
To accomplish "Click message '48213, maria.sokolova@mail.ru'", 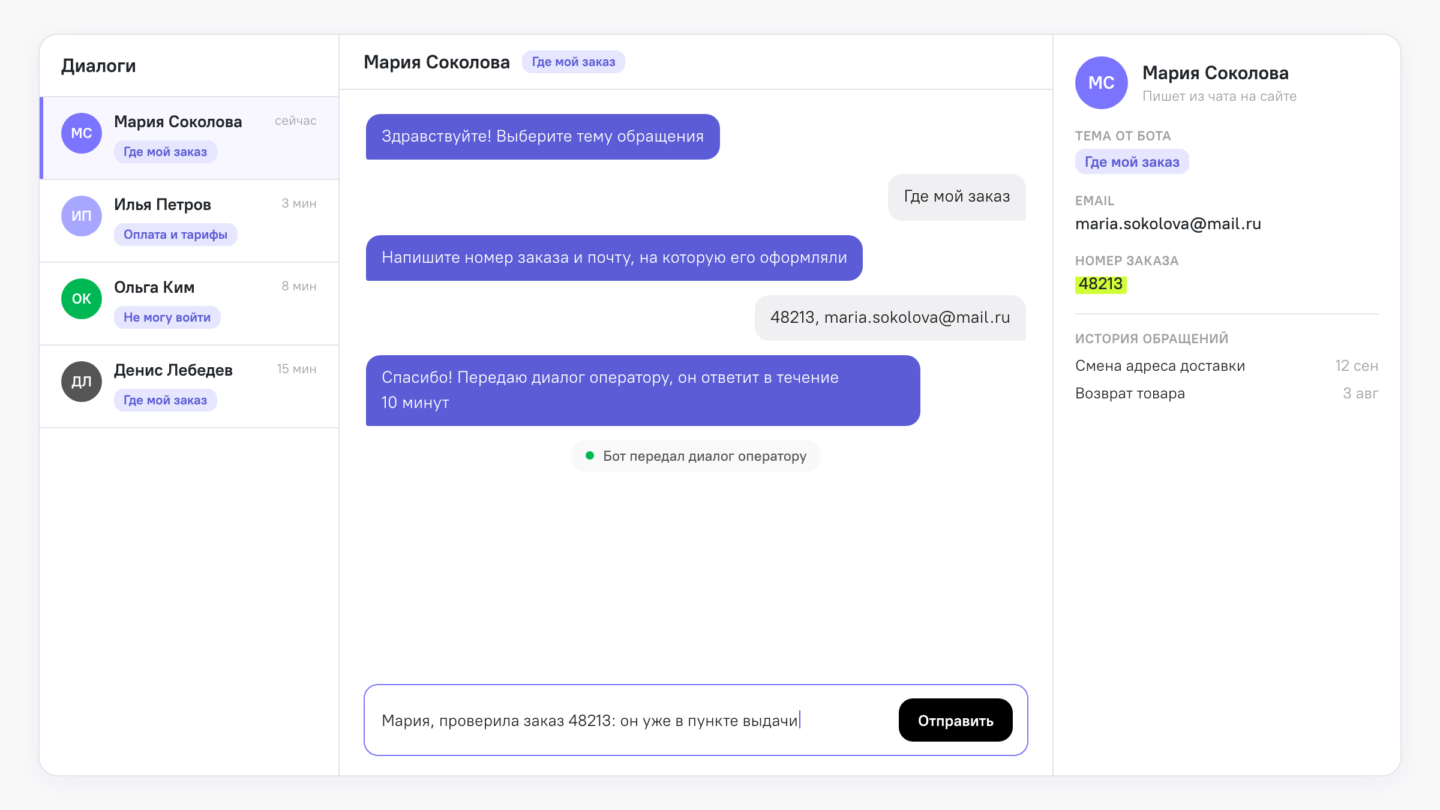I will (890, 318).
